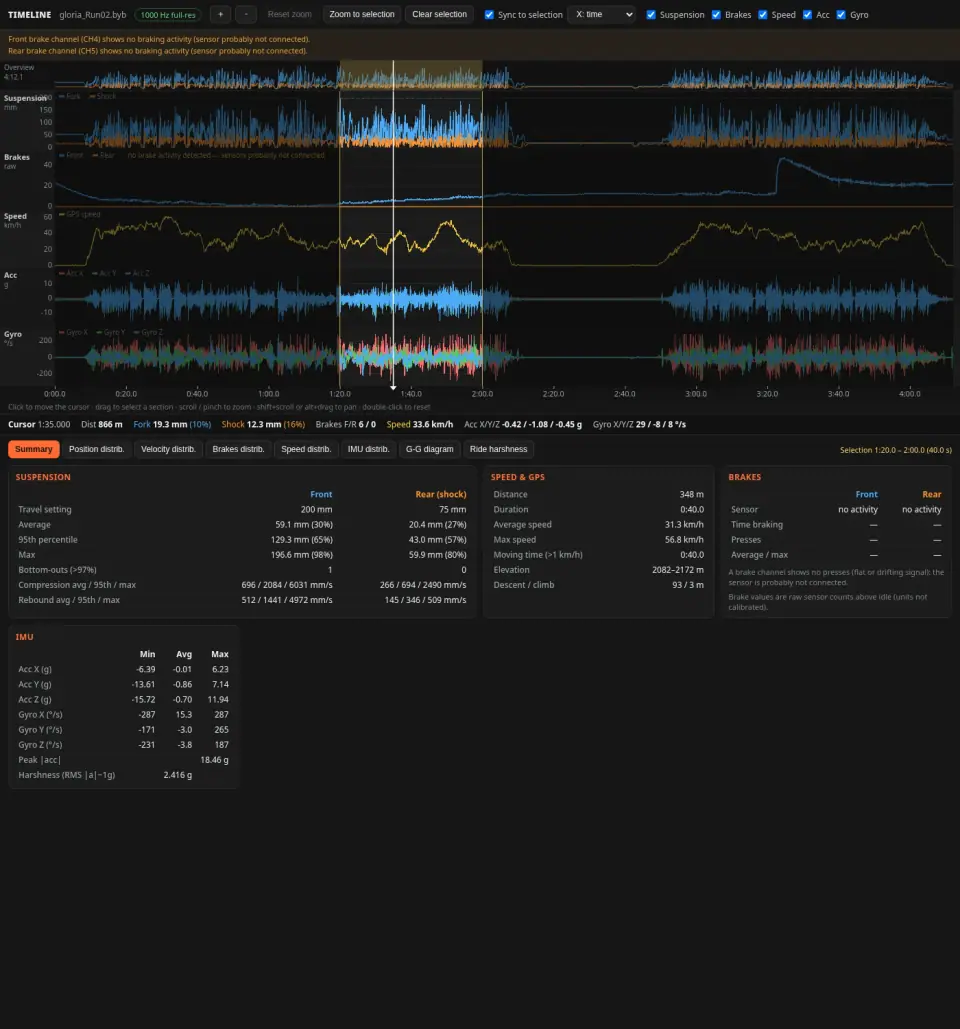Uncheck the Brakes channel checkbox

(716, 14)
